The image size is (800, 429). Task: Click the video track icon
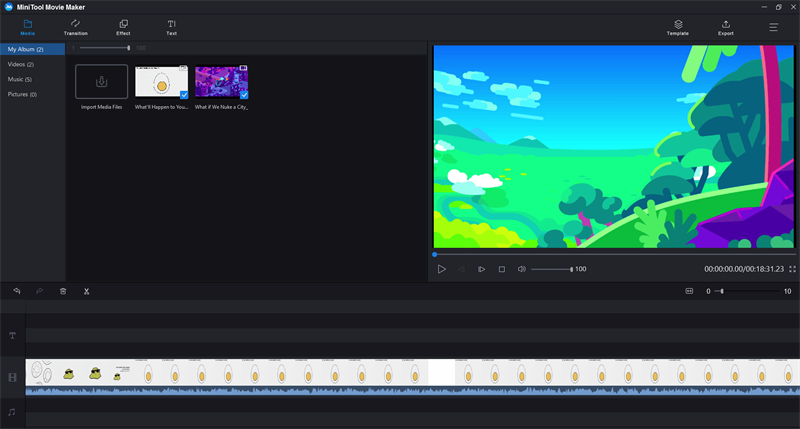click(12, 377)
